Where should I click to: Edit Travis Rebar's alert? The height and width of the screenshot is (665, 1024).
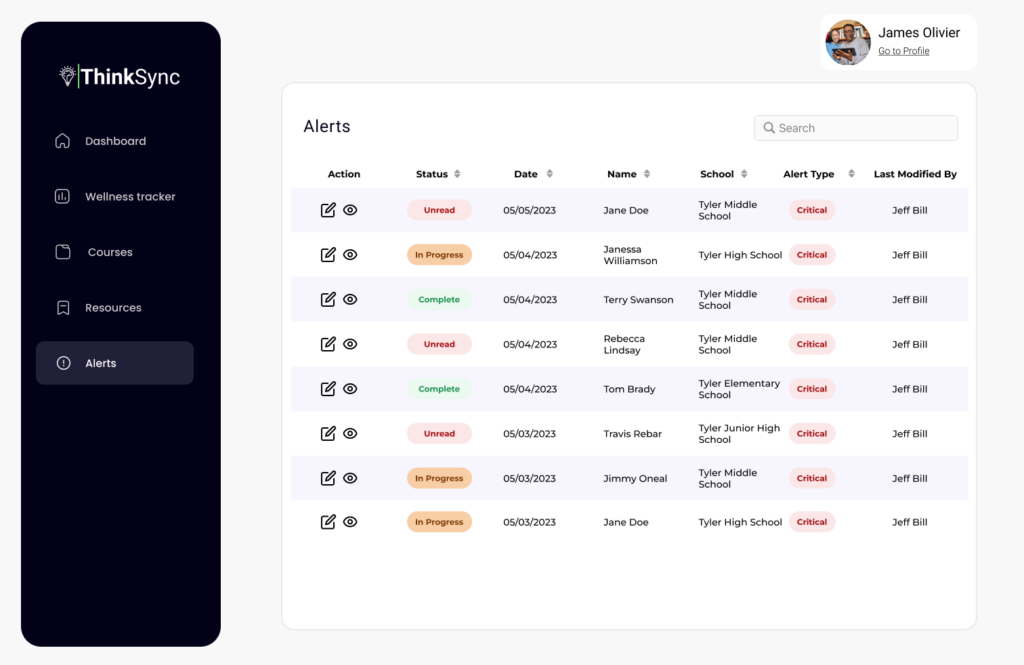click(328, 433)
